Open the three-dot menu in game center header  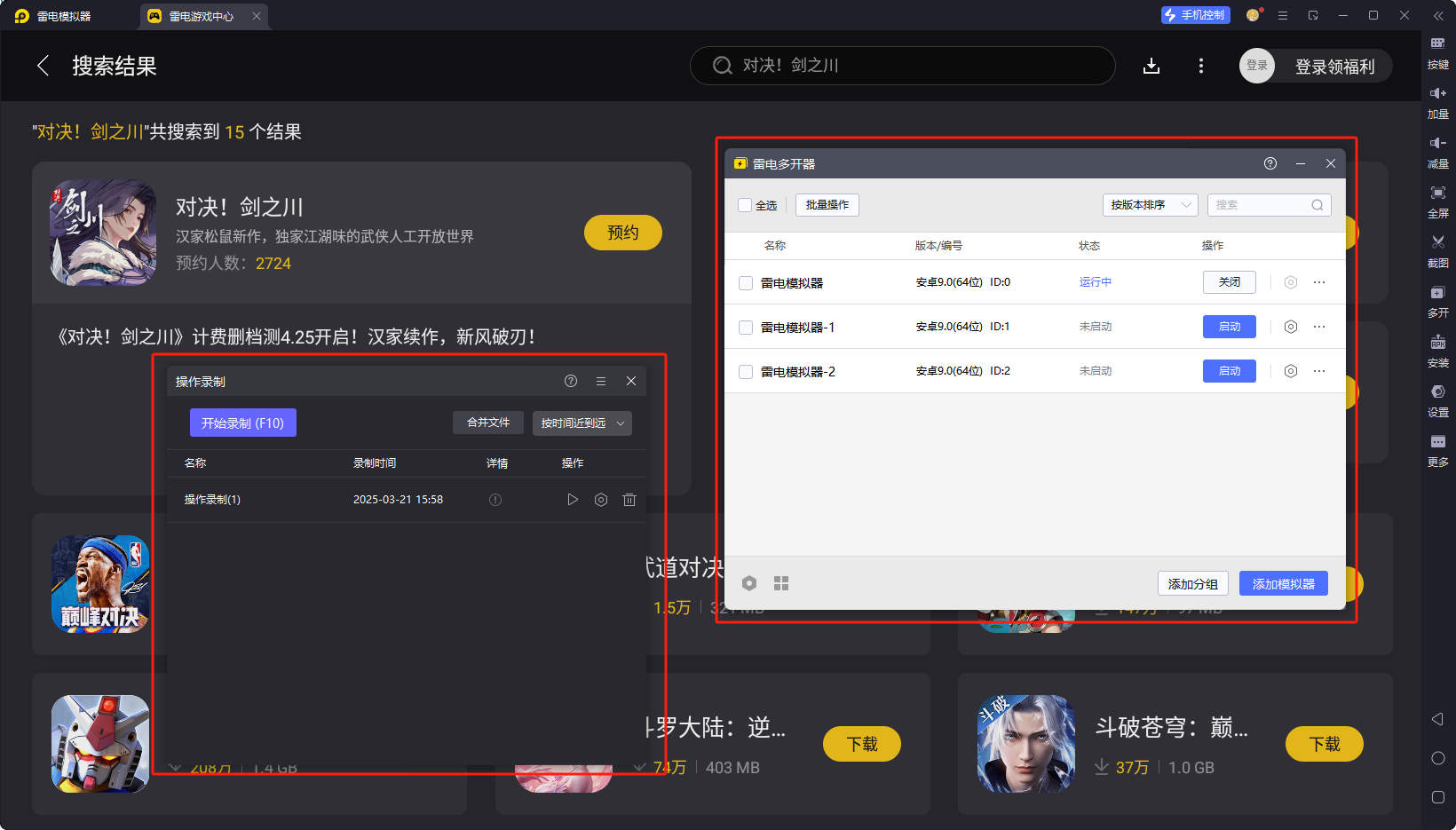point(1201,66)
